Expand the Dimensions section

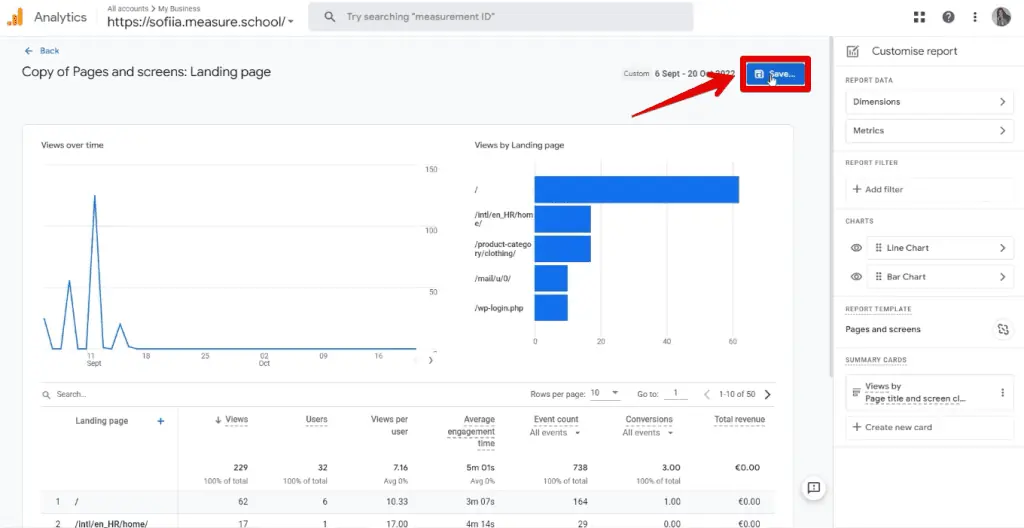click(929, 102)
